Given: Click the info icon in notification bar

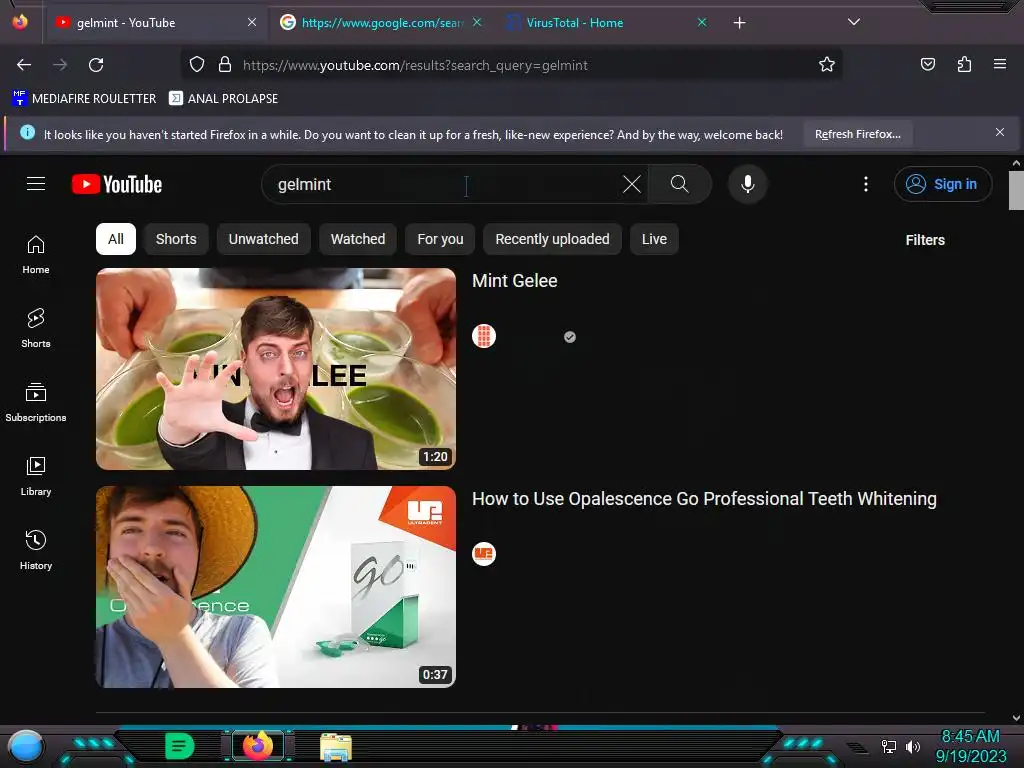Looking at the screenshot, I should click(x=27, y=133).
